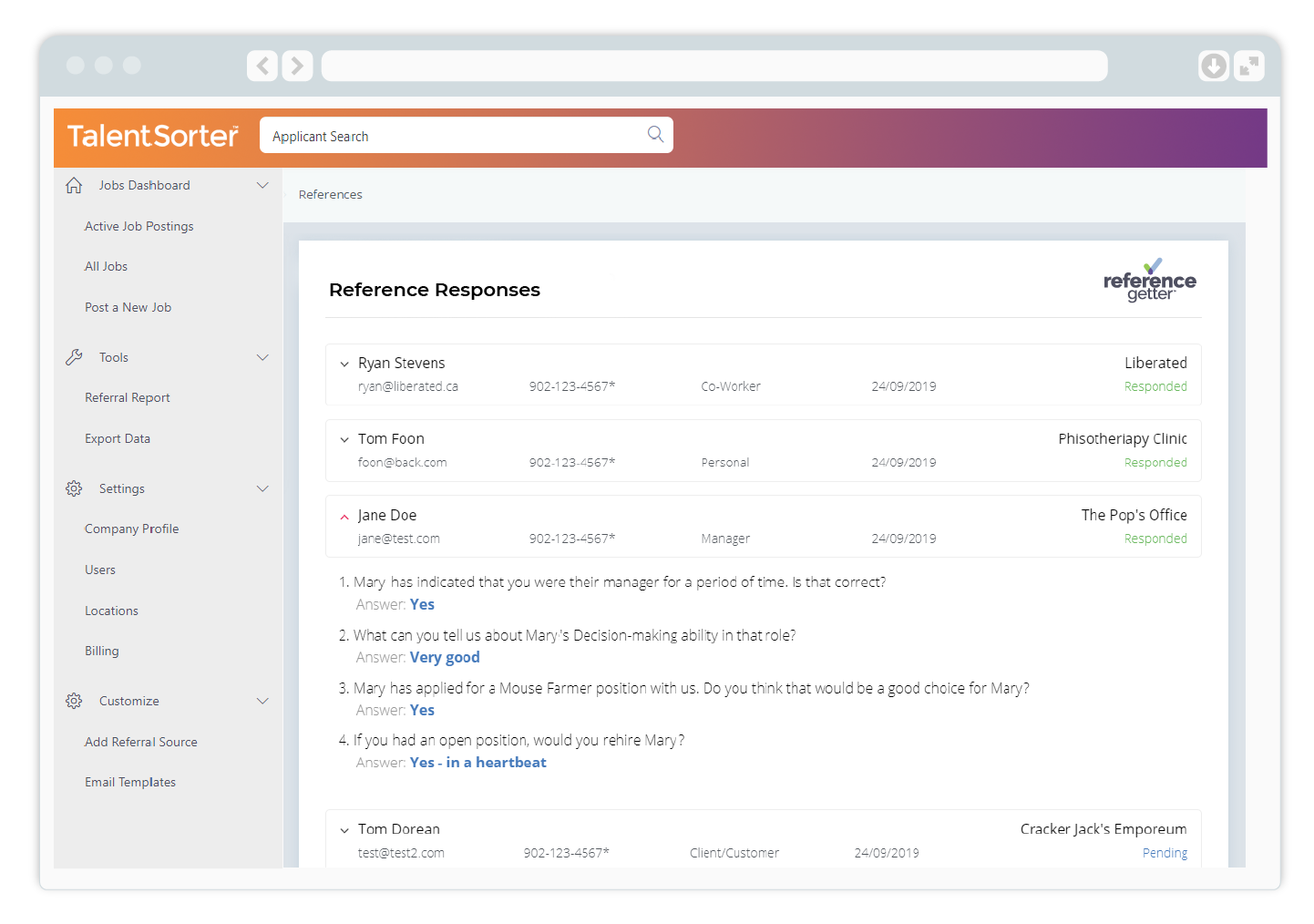Click the Jobs Dashboard home icon
Viewport: 1314px width, 924px height.
[x=75, y=186]
